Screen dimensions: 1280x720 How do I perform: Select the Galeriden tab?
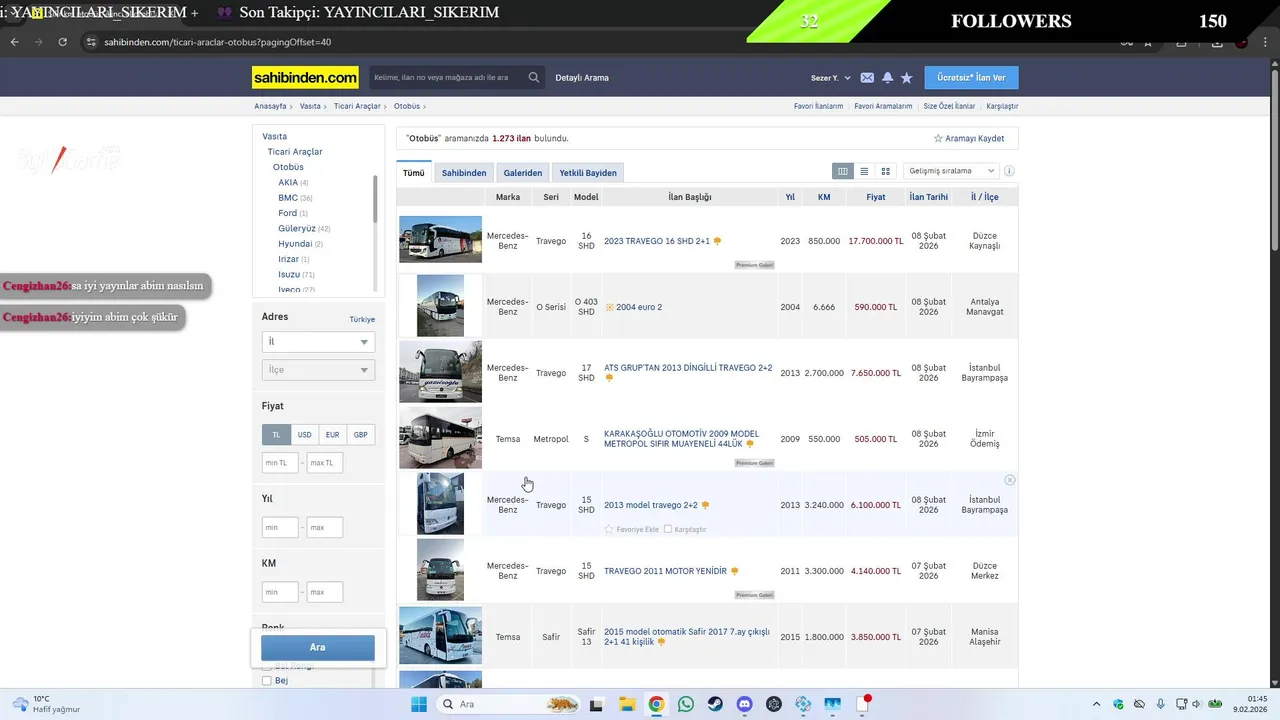point(523,173)
